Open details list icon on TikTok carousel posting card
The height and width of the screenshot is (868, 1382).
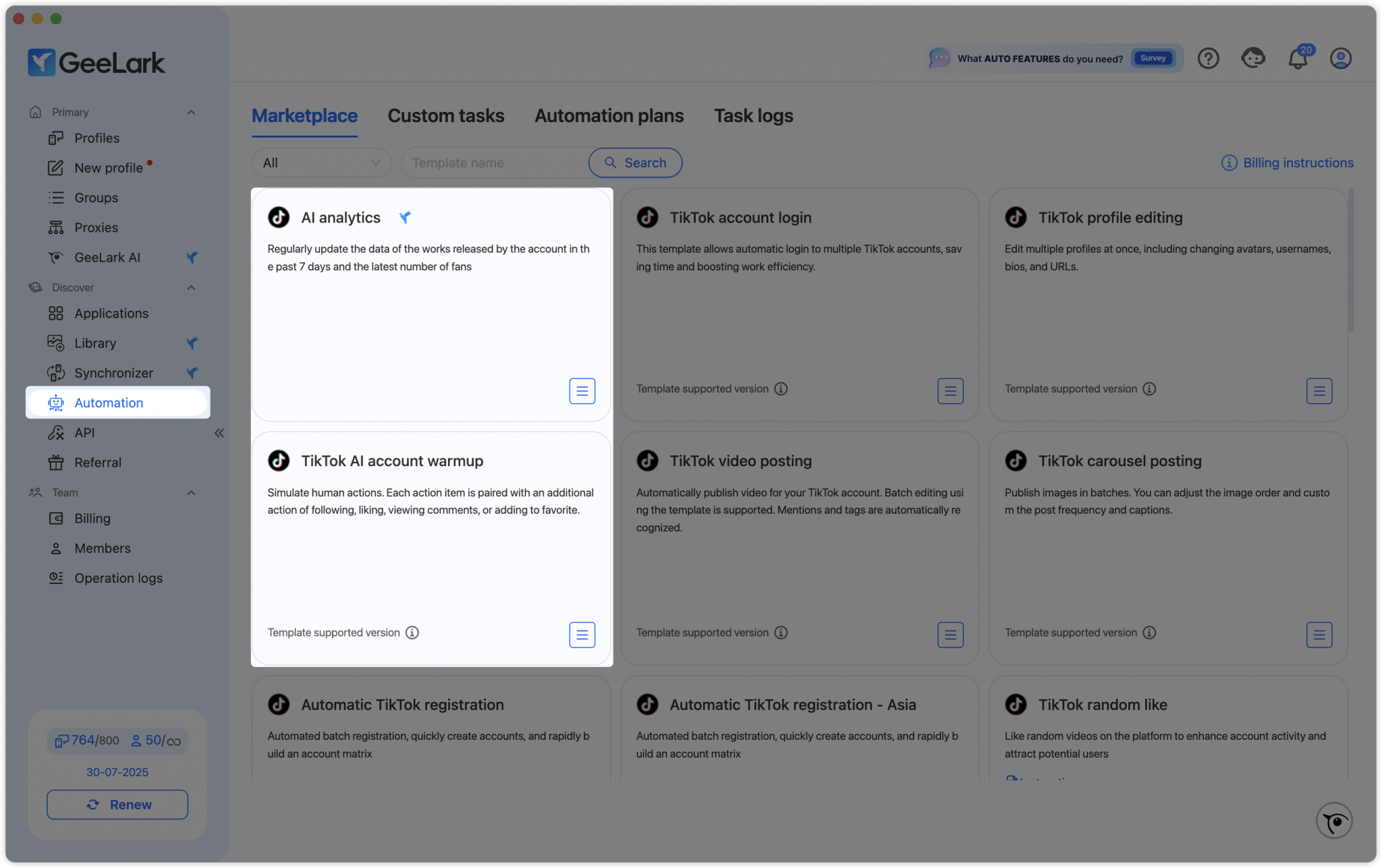coord(1319,635)
